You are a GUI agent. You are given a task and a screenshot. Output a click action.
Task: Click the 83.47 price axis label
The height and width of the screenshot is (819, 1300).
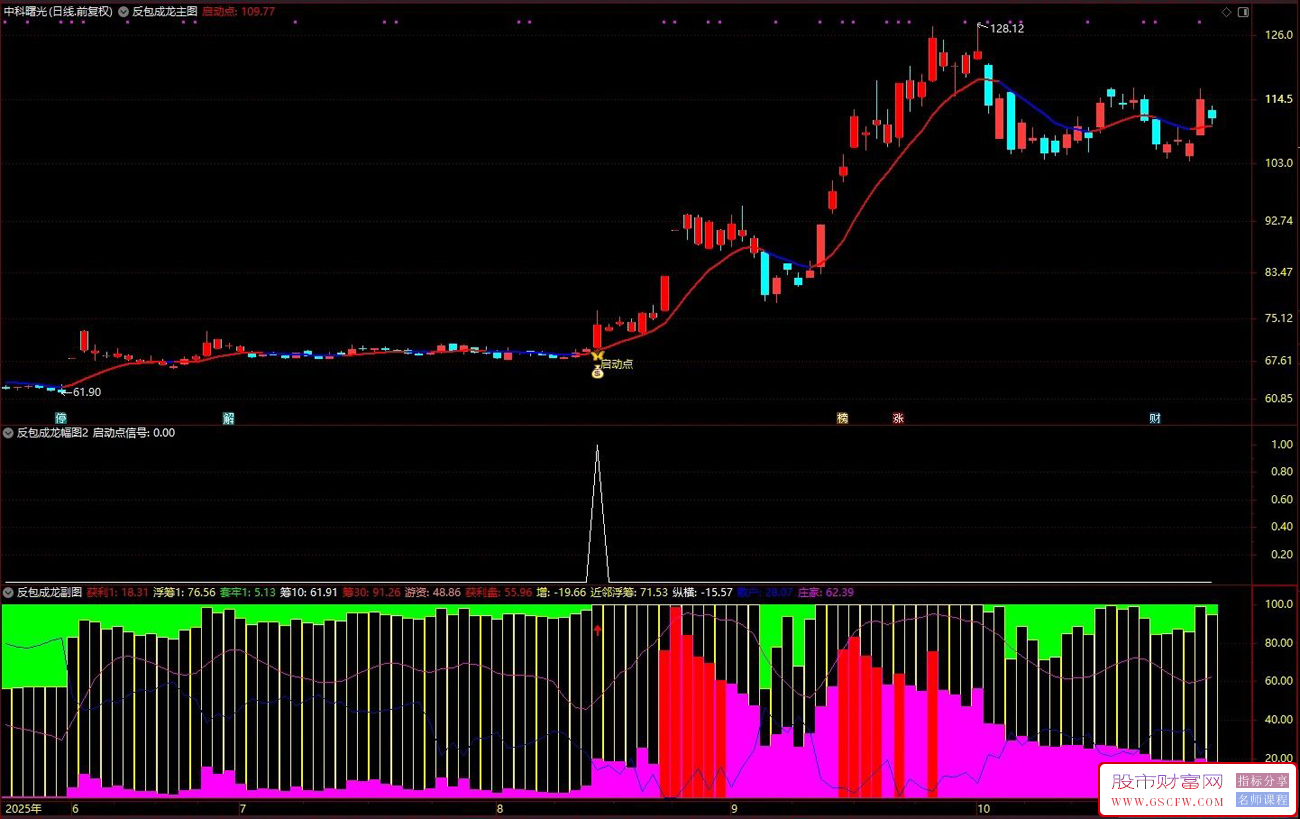(1279, 272)
